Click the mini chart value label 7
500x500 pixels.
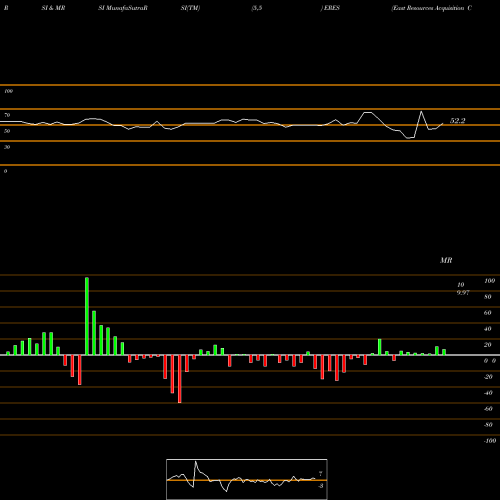coord(320,474)
